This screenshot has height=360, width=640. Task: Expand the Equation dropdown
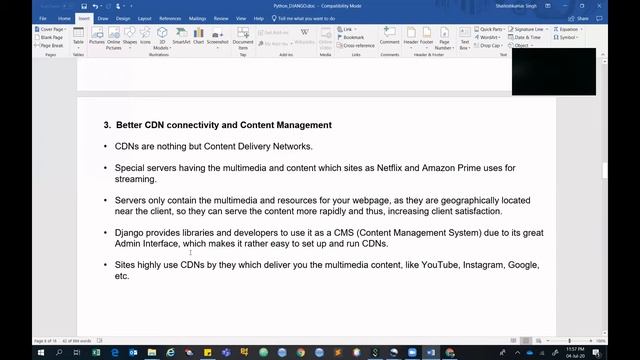click(582, 29)
